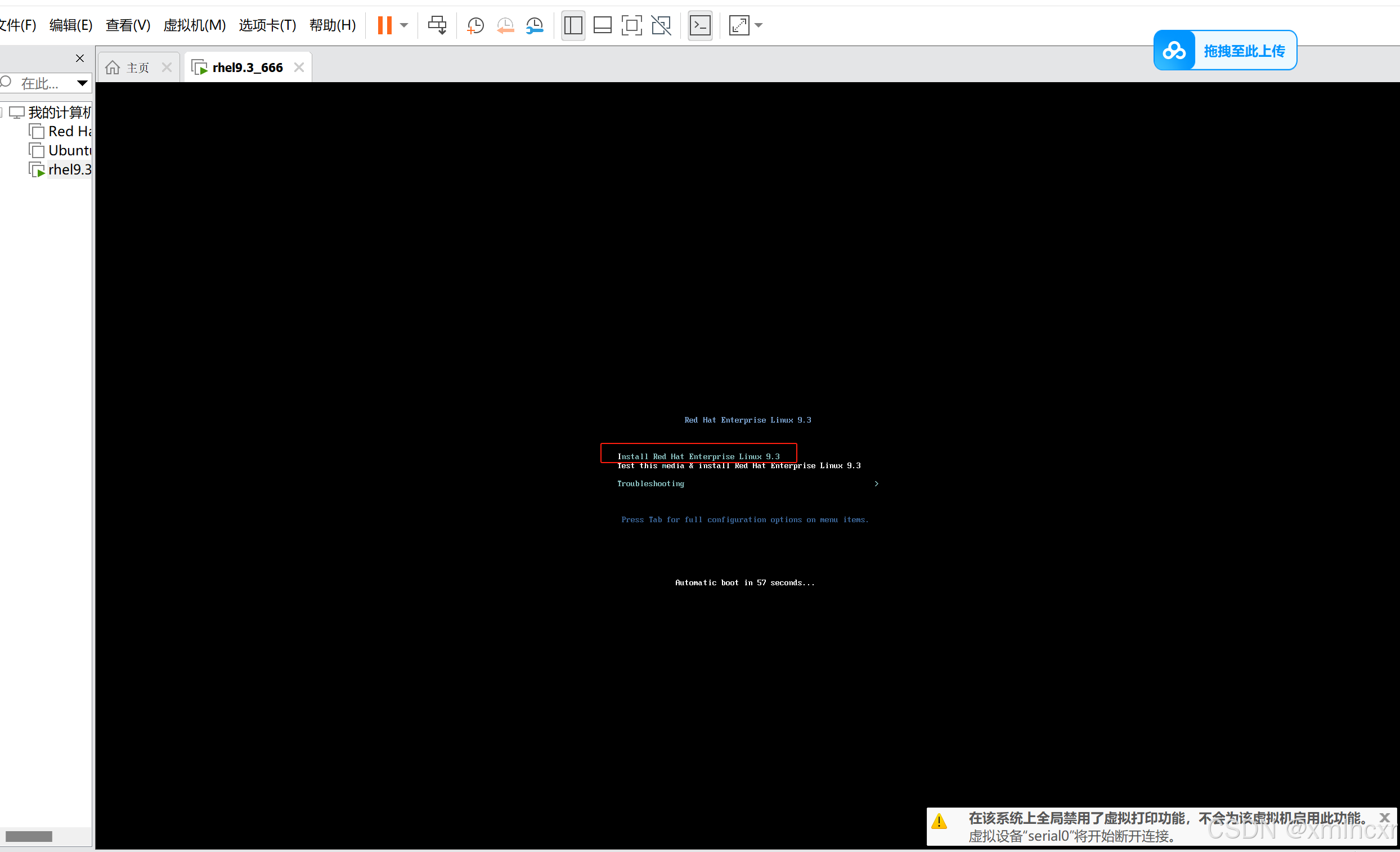This screenshot has width=1400, height=852.
Task: Select Install Red Hat Enterprise Linux 9.3
Action: [698, 456]
